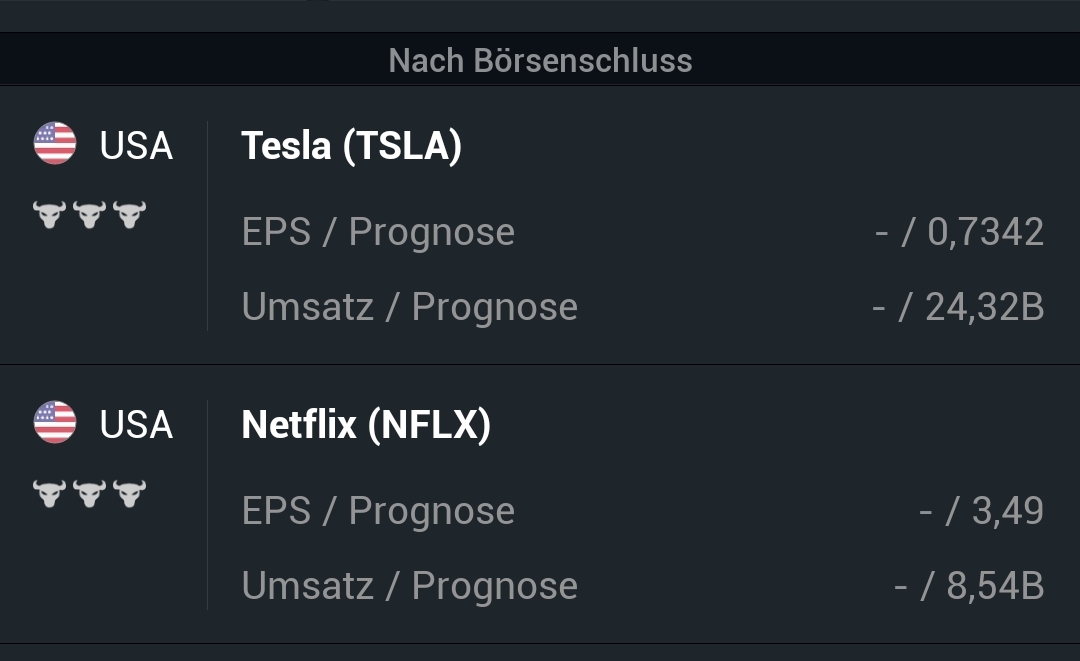Viewport: 1080px width, 661px height.
Task: Select the Umsatz / Prognose label for Netflix
Action: tap(408, 585)
